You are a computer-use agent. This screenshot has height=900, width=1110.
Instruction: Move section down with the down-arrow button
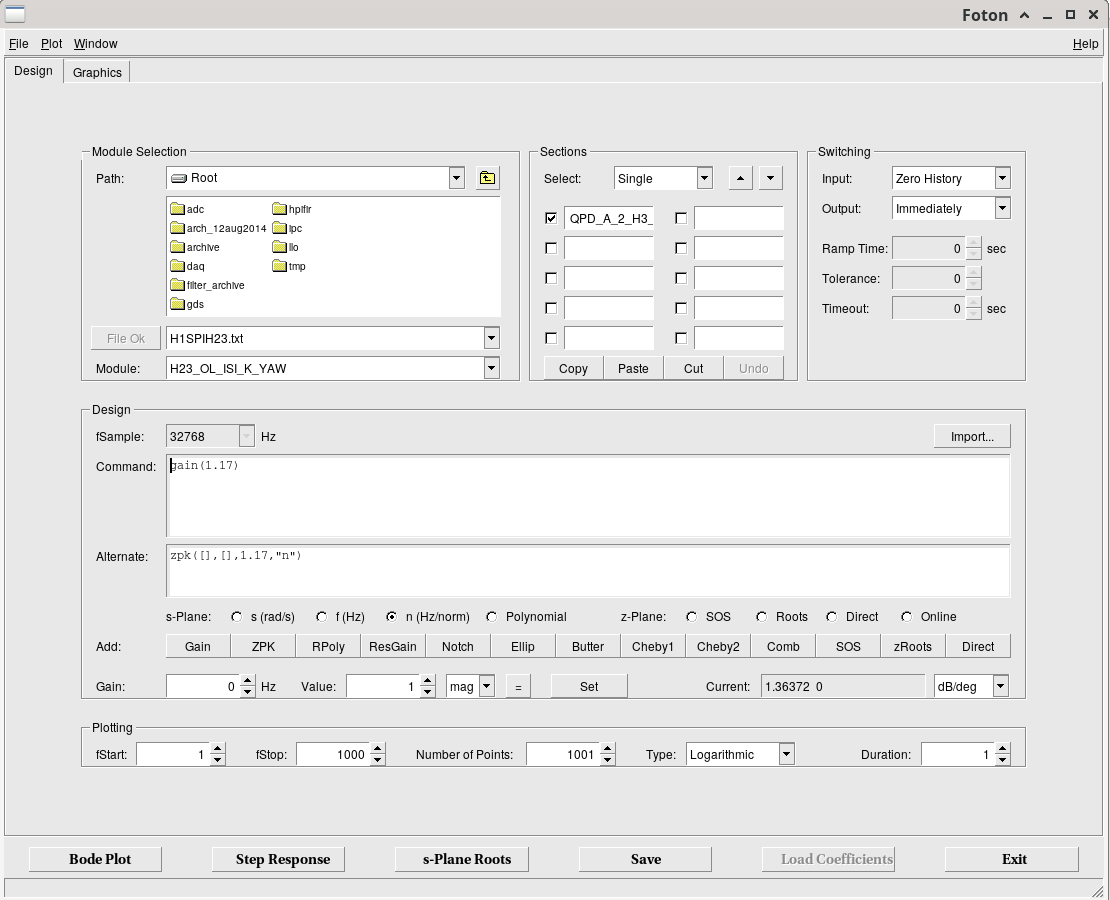click(770, 178)
